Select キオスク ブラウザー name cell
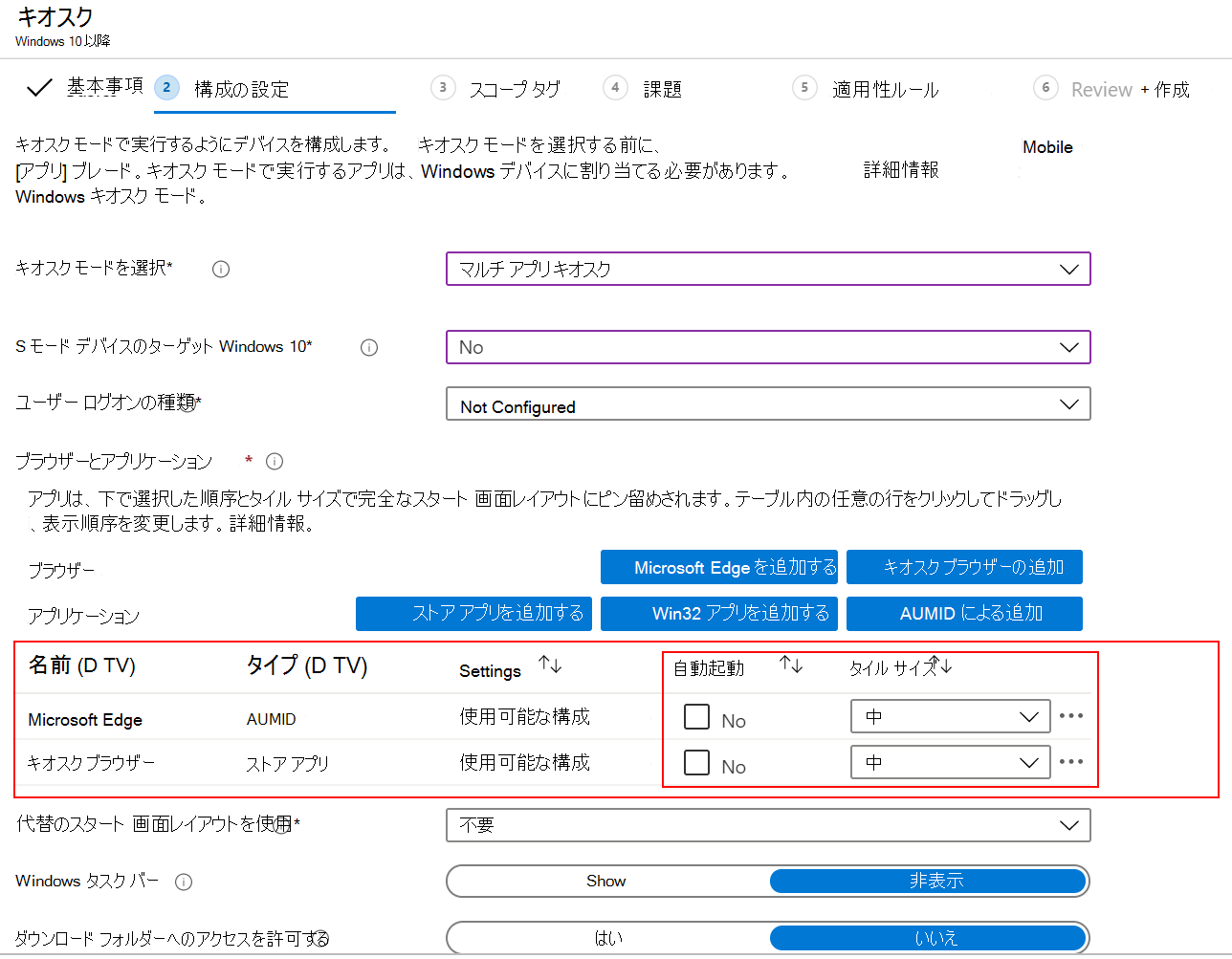1232x959 pixels. (91, 763)
